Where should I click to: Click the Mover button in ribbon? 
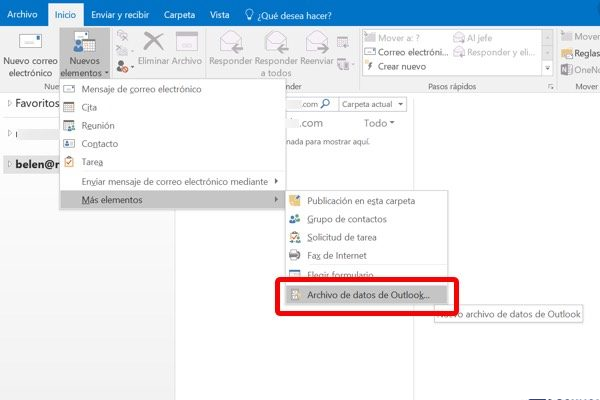580,37
